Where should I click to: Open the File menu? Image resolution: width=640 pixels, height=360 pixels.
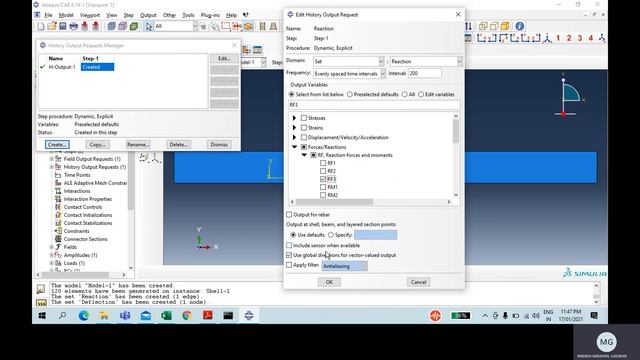[x=48, y=15]
